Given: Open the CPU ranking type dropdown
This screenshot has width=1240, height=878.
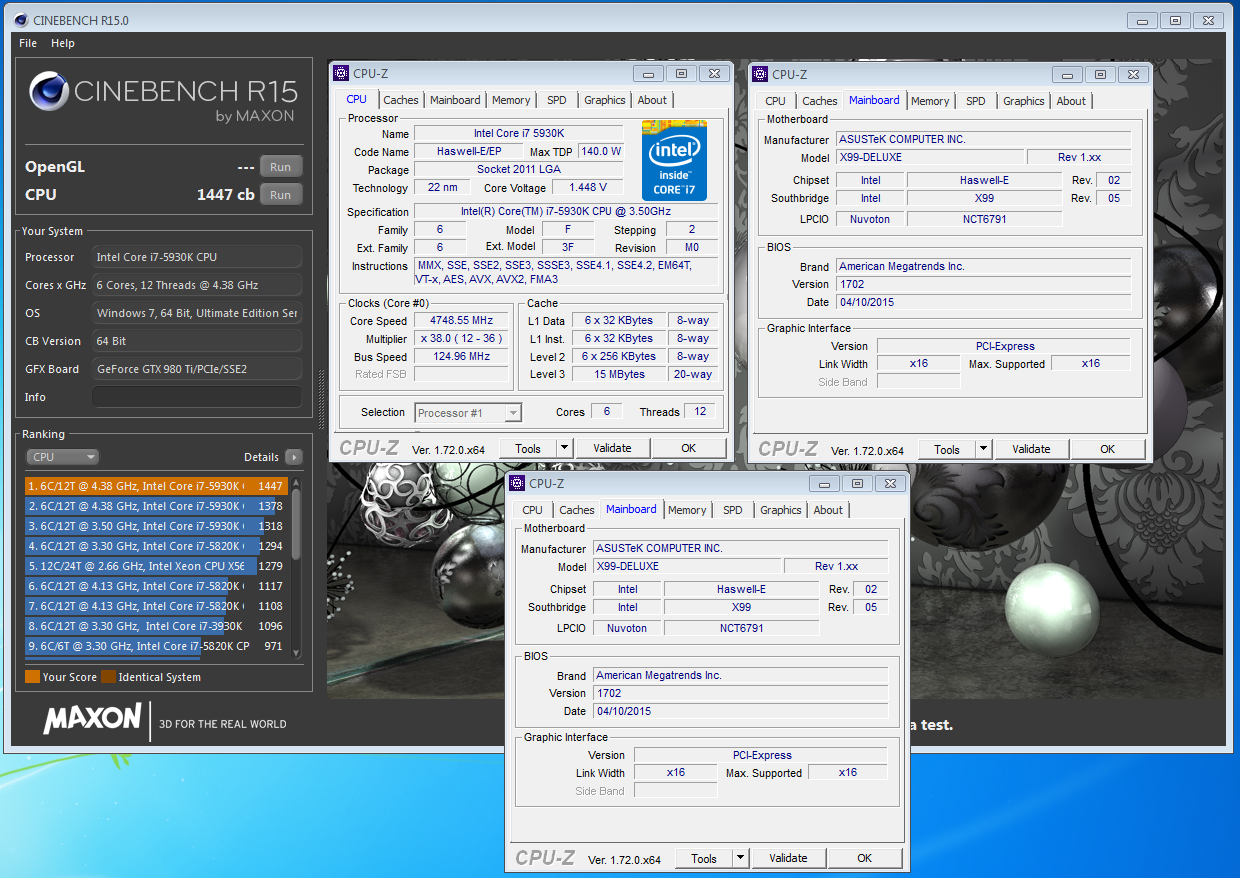Looking at the screenshot, I should point(62,457).
